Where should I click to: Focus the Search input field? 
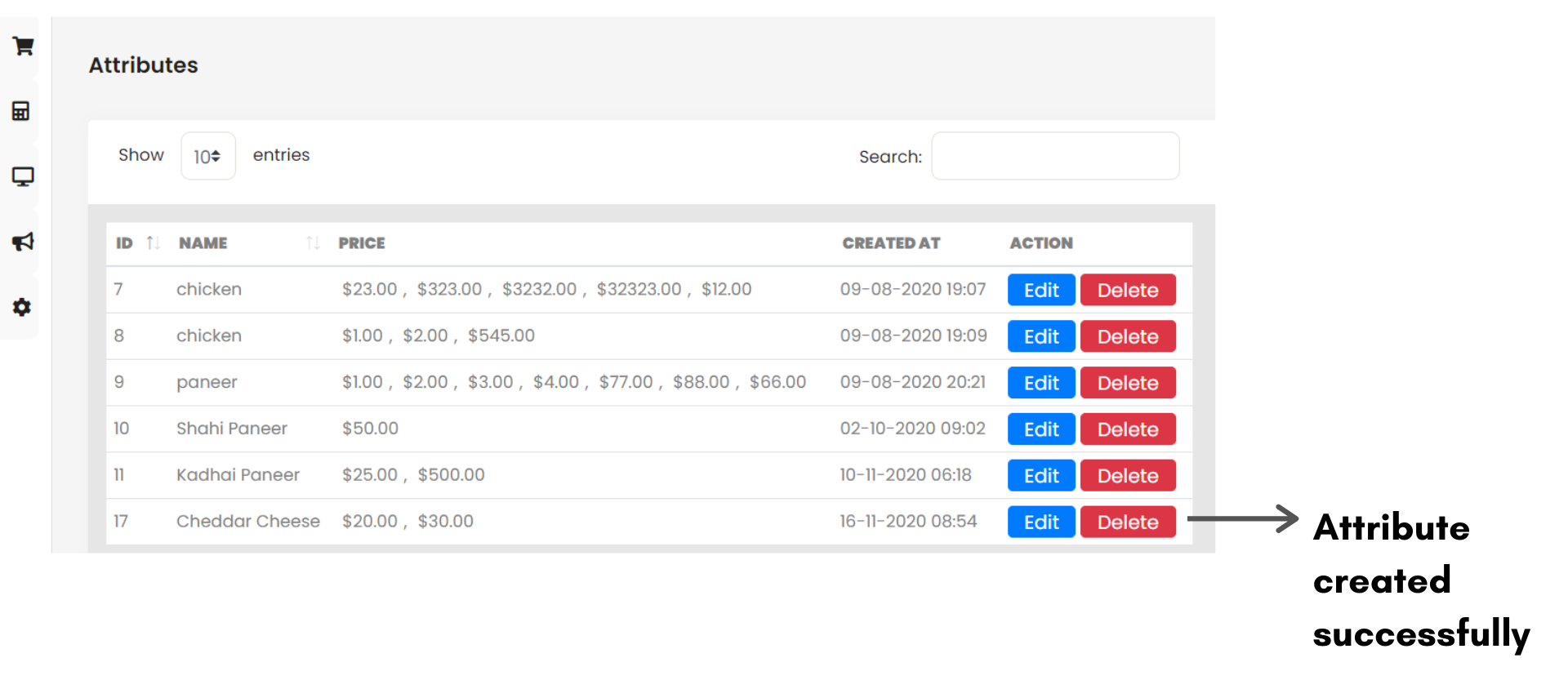point(1054,156)
